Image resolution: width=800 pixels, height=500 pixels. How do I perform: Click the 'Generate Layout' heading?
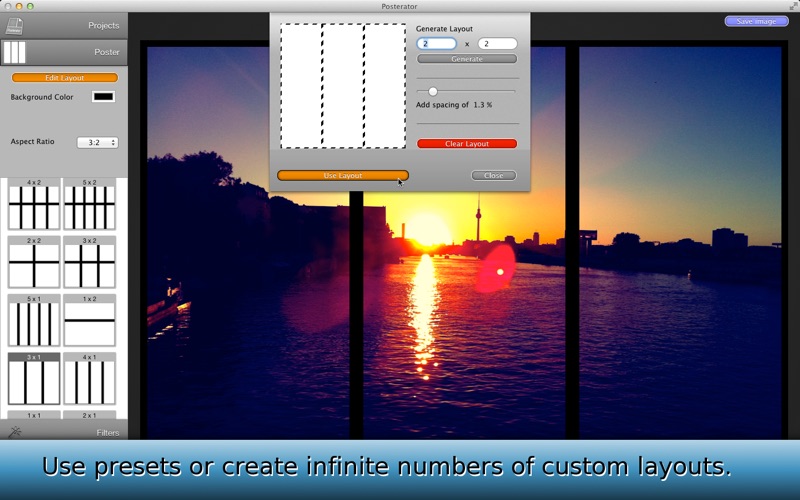[444, 29]
